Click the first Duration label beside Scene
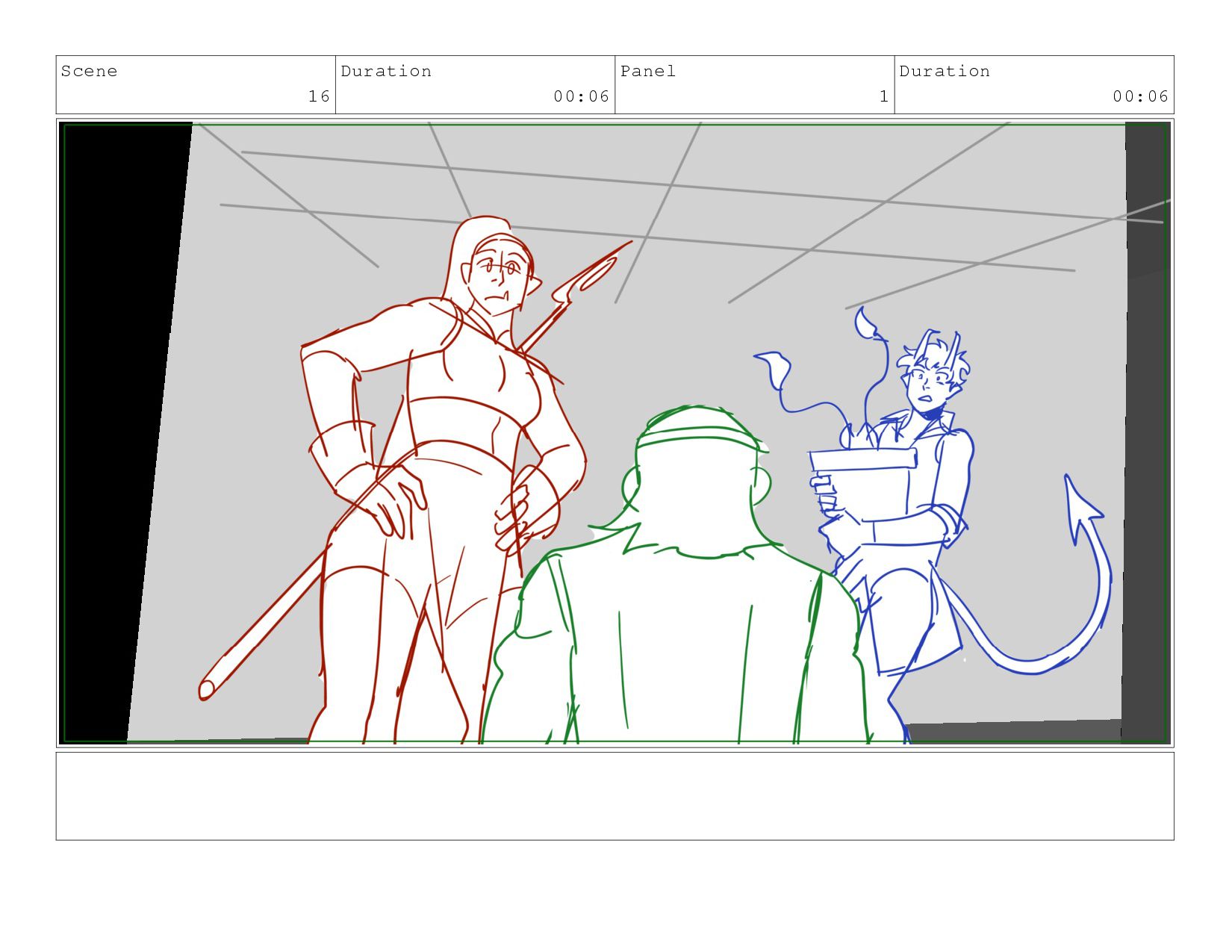 click(x=386, y=72)
